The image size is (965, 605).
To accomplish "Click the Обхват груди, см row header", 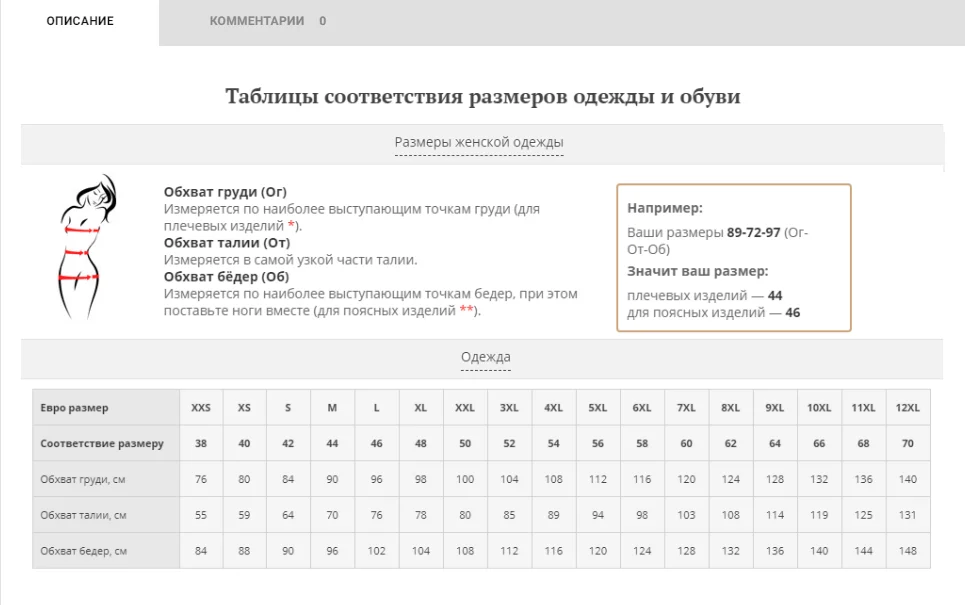I will (106, 479).
